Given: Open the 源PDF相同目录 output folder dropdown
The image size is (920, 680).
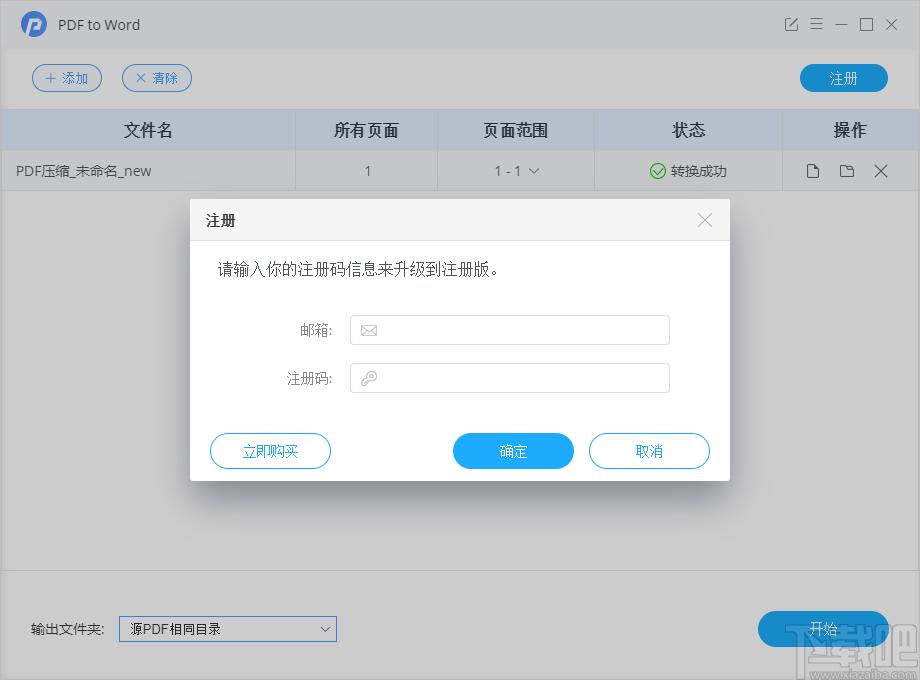Looking at the screenshot, I should point(228,629).
